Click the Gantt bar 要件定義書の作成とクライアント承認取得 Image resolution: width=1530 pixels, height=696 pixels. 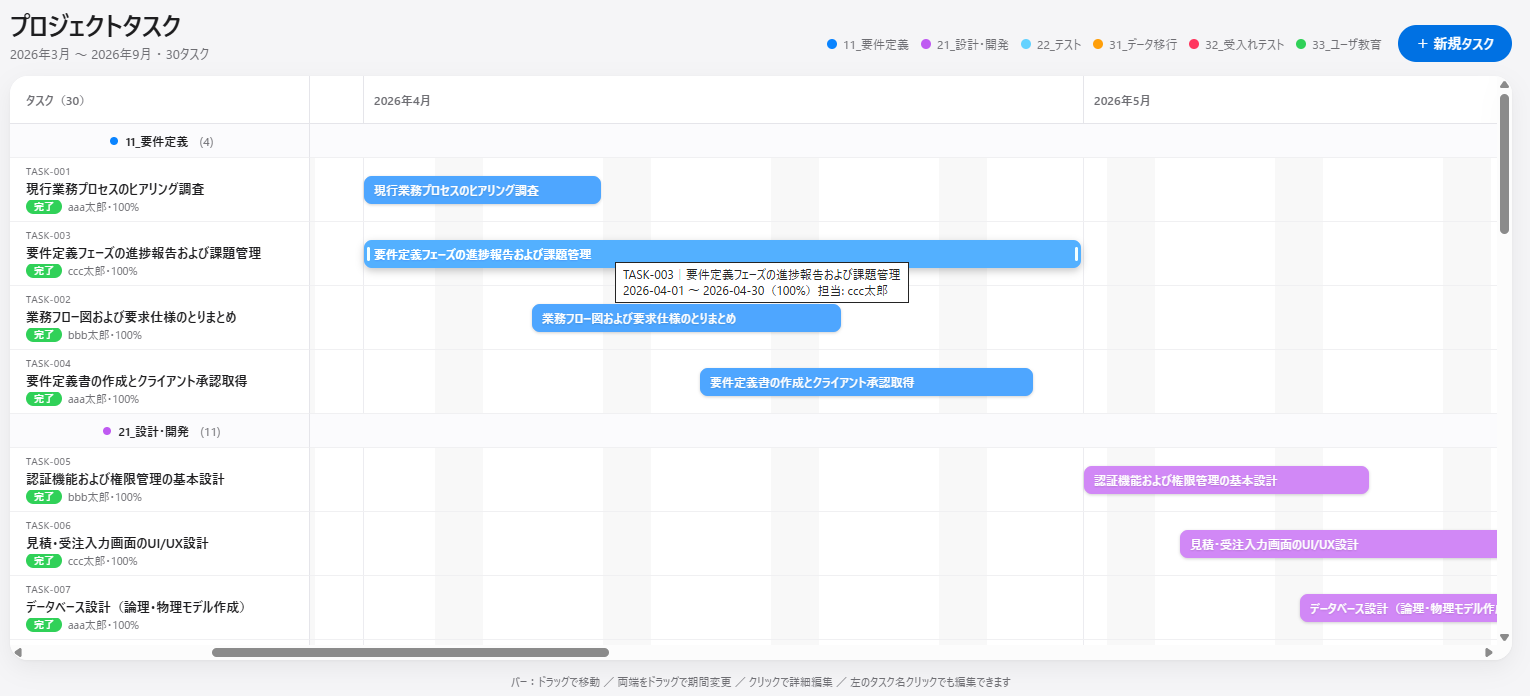[866, 382]
